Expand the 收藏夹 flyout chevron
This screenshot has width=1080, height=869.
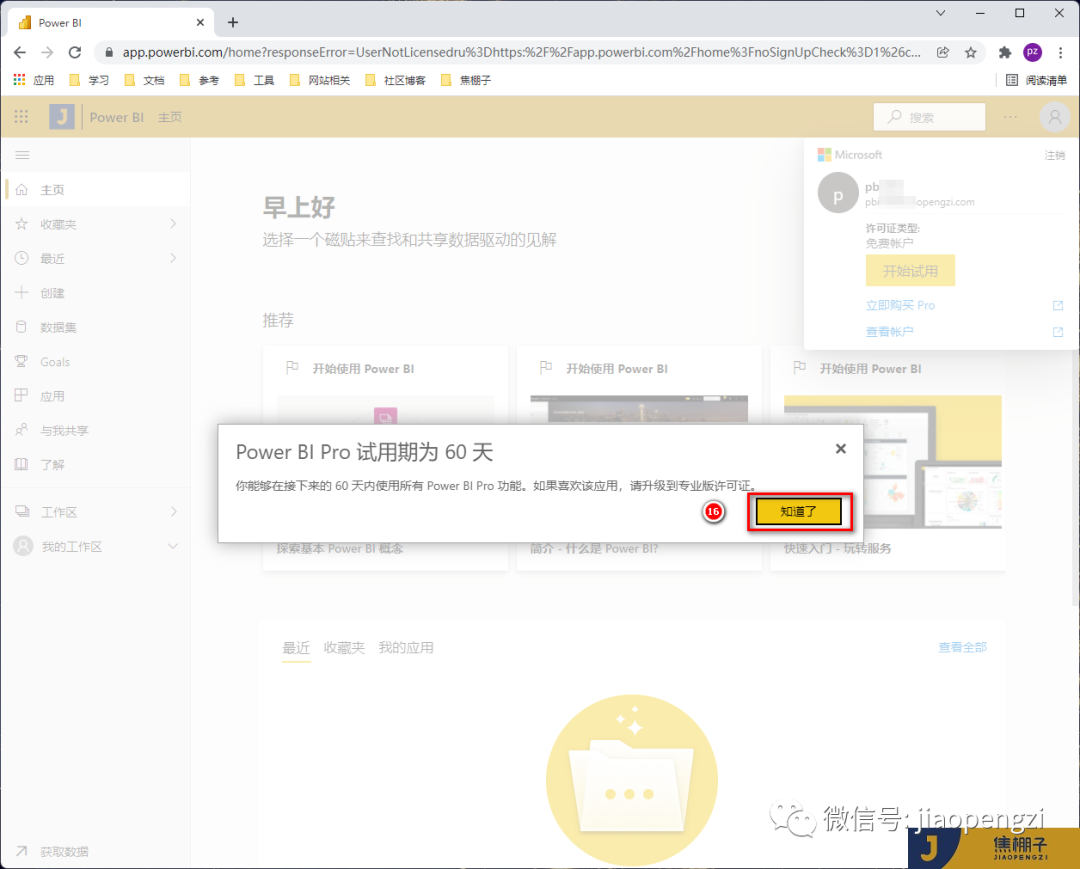[x=173, y=224]
